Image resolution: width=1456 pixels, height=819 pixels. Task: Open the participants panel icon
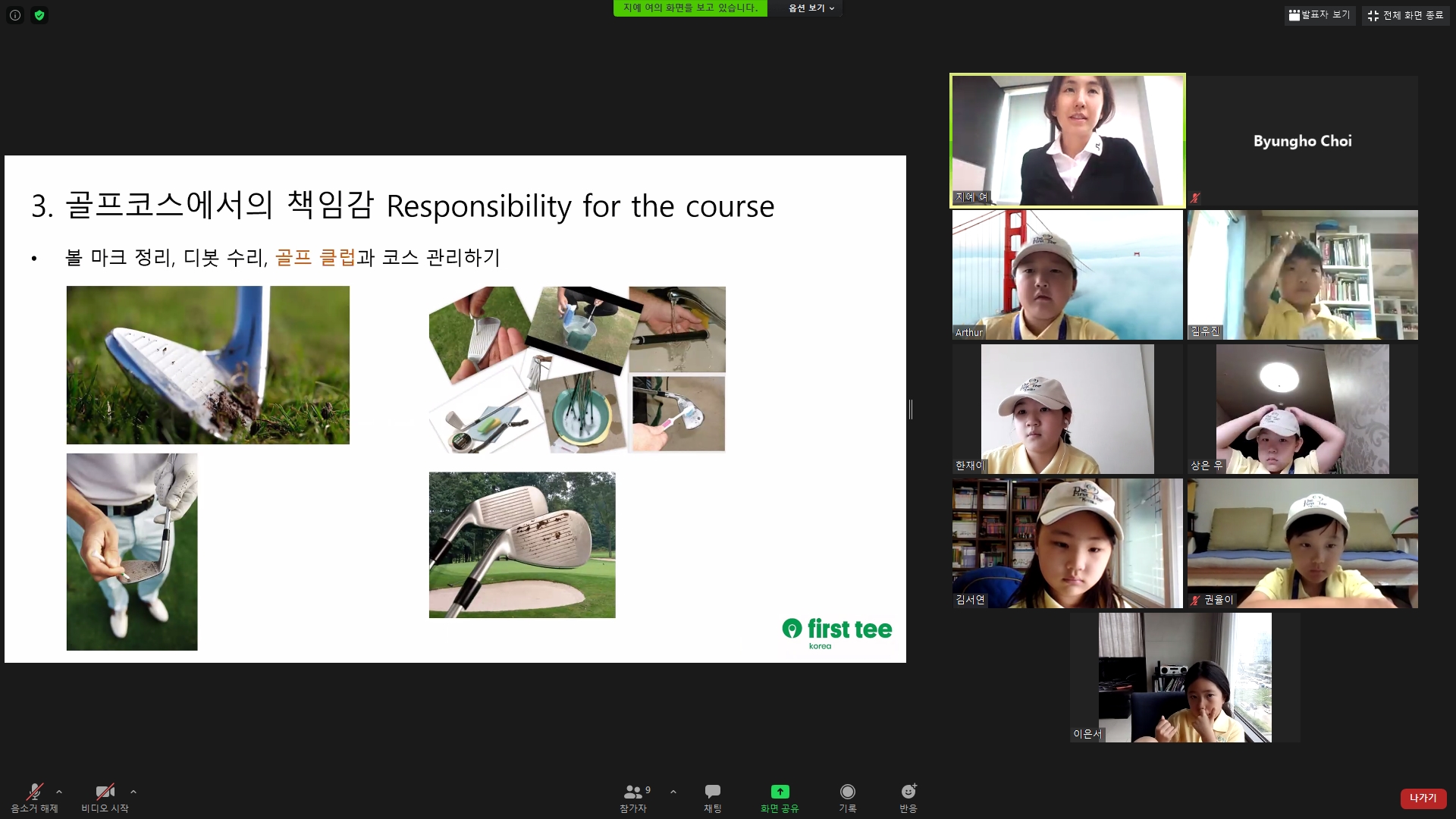[632, 792]
